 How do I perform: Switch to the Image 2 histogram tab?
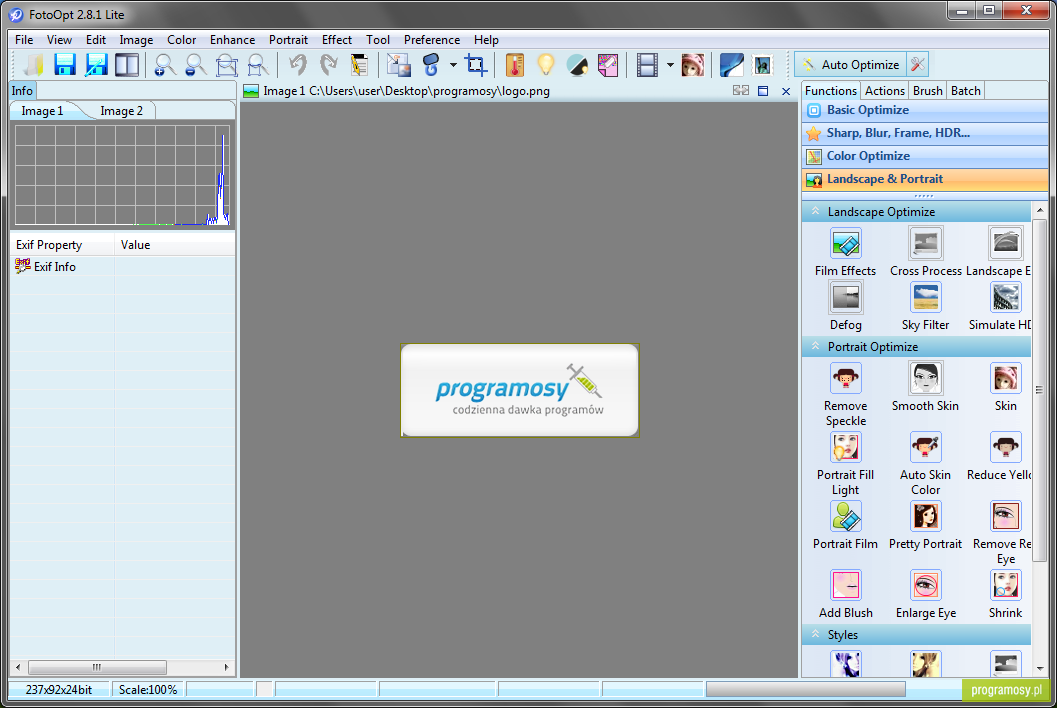pyautogui.click(x=121, y=111)
